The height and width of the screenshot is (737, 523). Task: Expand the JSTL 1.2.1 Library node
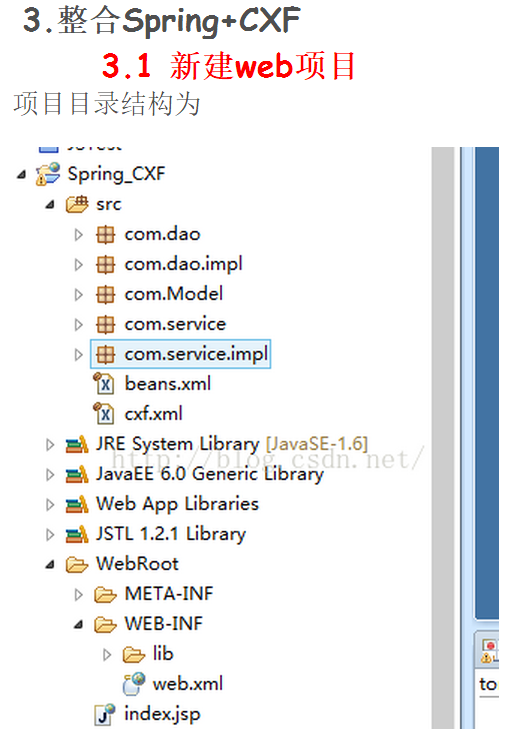click(50, 535)
